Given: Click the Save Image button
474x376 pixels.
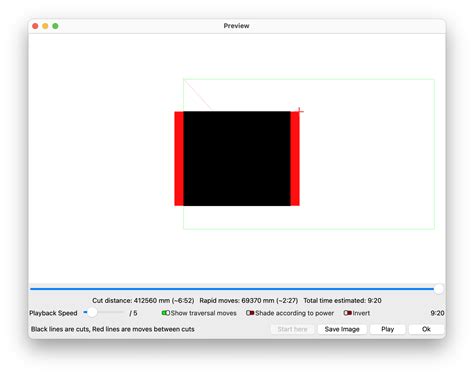Looking at the screenshot, I should pyautogui.click(x=342, y=329).
